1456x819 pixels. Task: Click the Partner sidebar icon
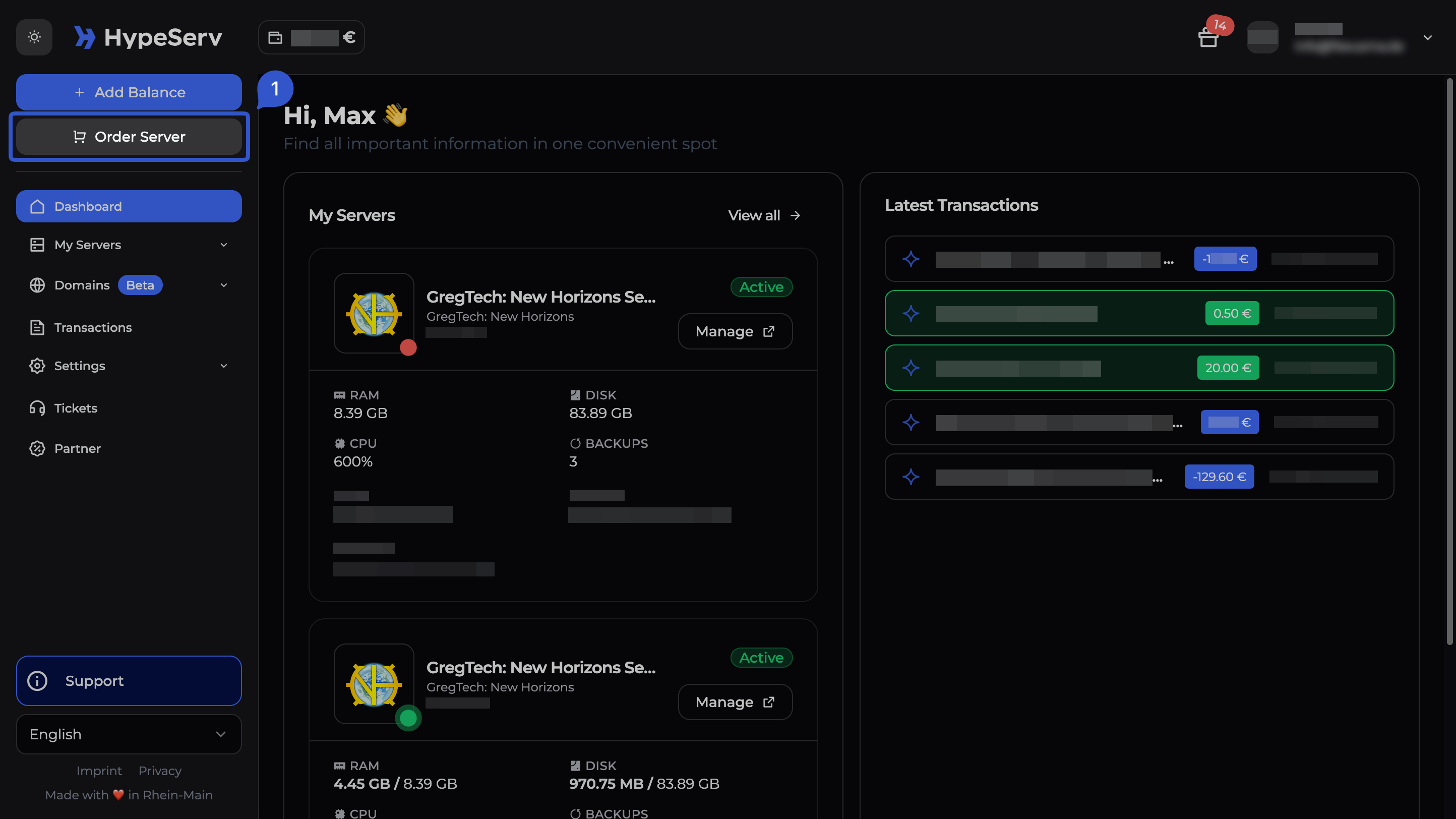click(37, 448)
